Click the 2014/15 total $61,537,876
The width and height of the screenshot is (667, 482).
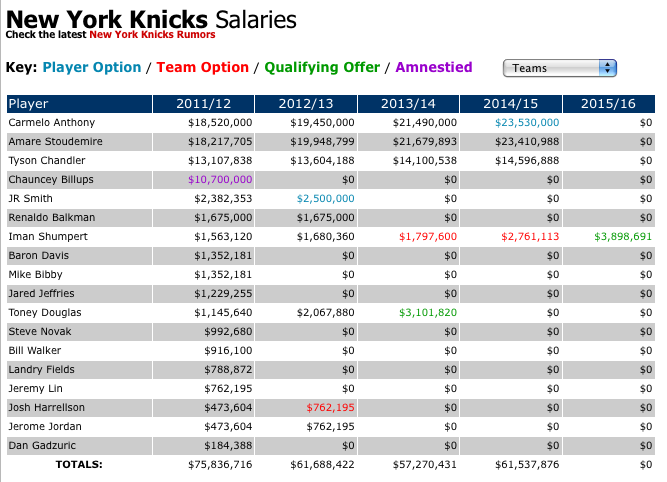click(x=527, y=465)
